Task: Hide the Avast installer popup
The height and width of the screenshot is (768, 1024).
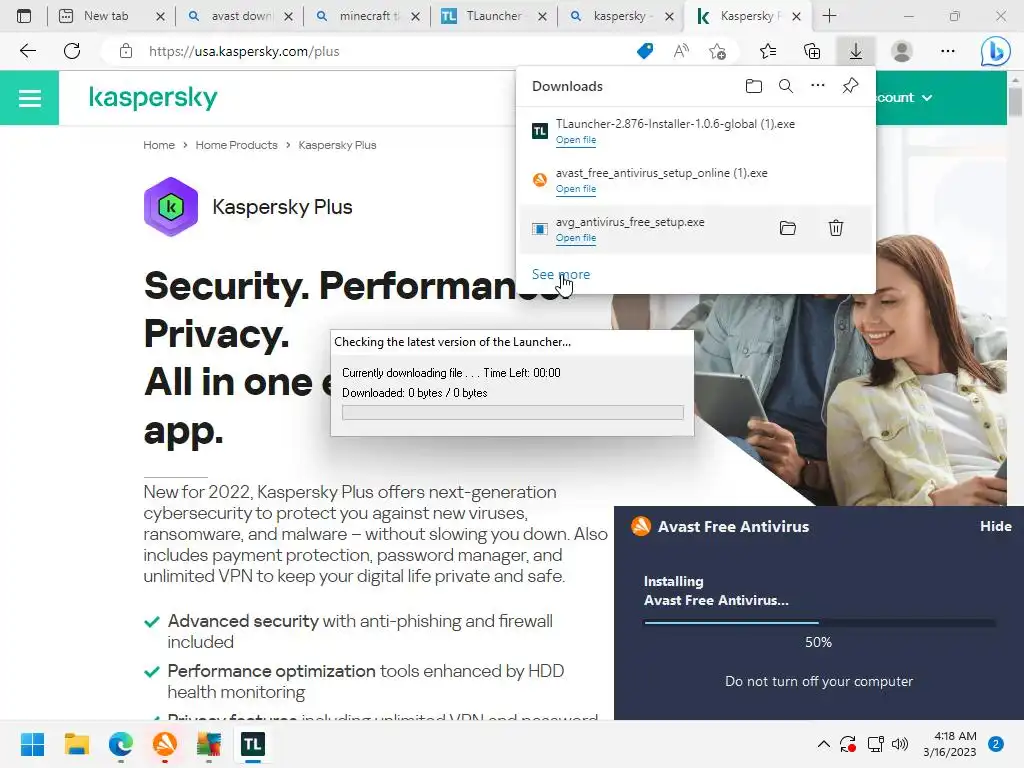Action: tap(995, 526)
